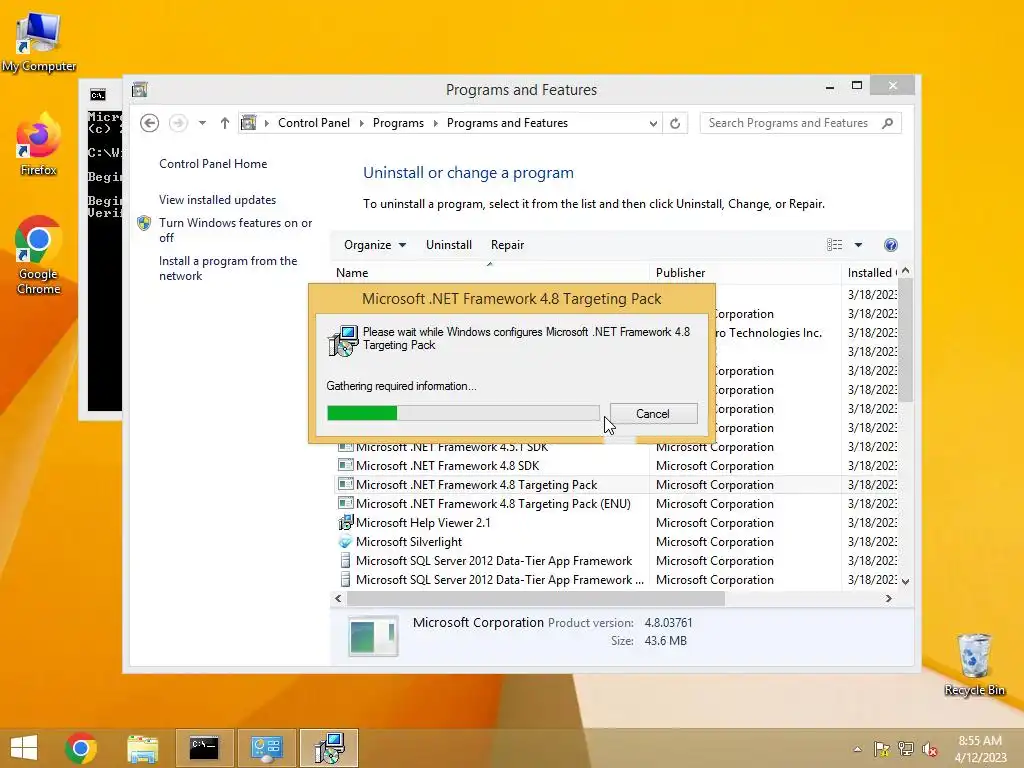Click the clock showing 8:55 AM
Viewport: 1024px width, 768px height.
[980, 741]
